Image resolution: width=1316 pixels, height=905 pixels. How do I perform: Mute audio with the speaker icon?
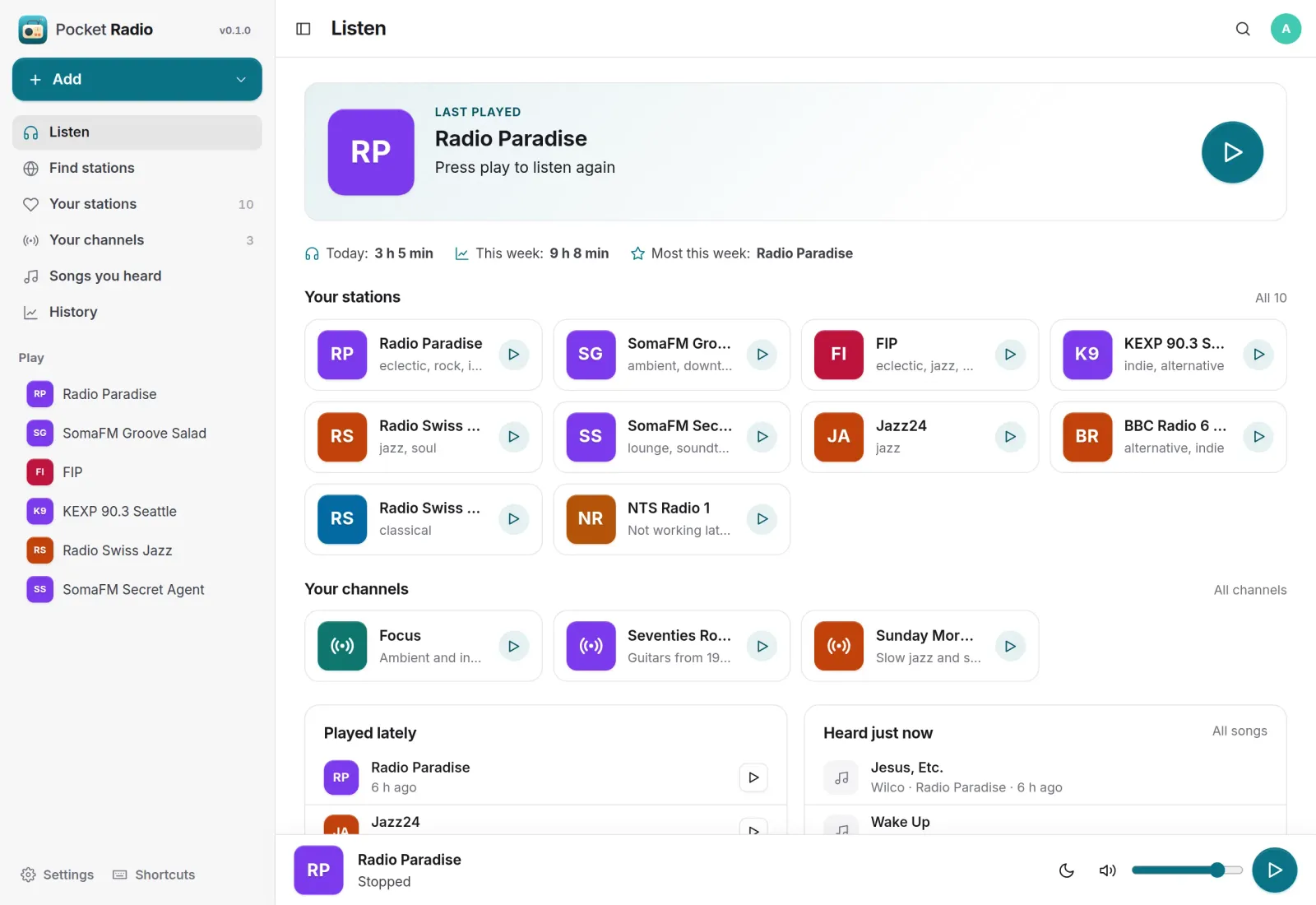click(x=1108, y=870)
